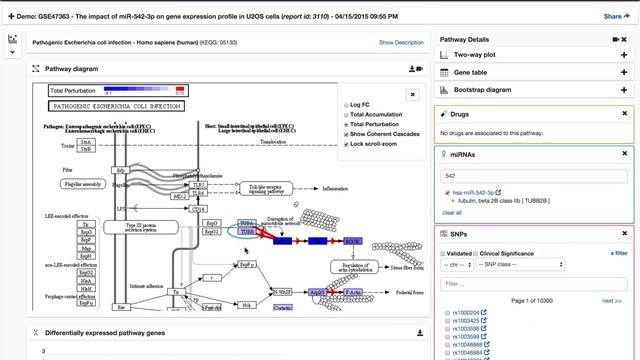Click video icon in Pathway Details header
This screenshot has width=640, height=360.
616,40
